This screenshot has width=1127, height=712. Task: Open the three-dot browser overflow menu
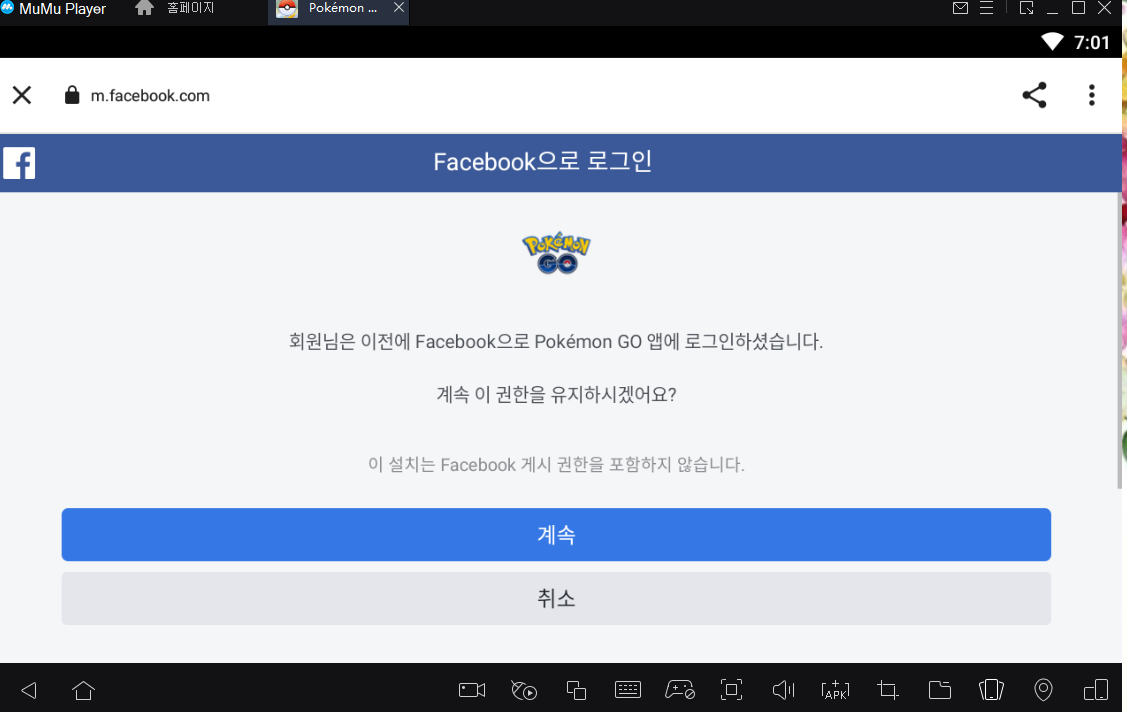[1091, 95]
